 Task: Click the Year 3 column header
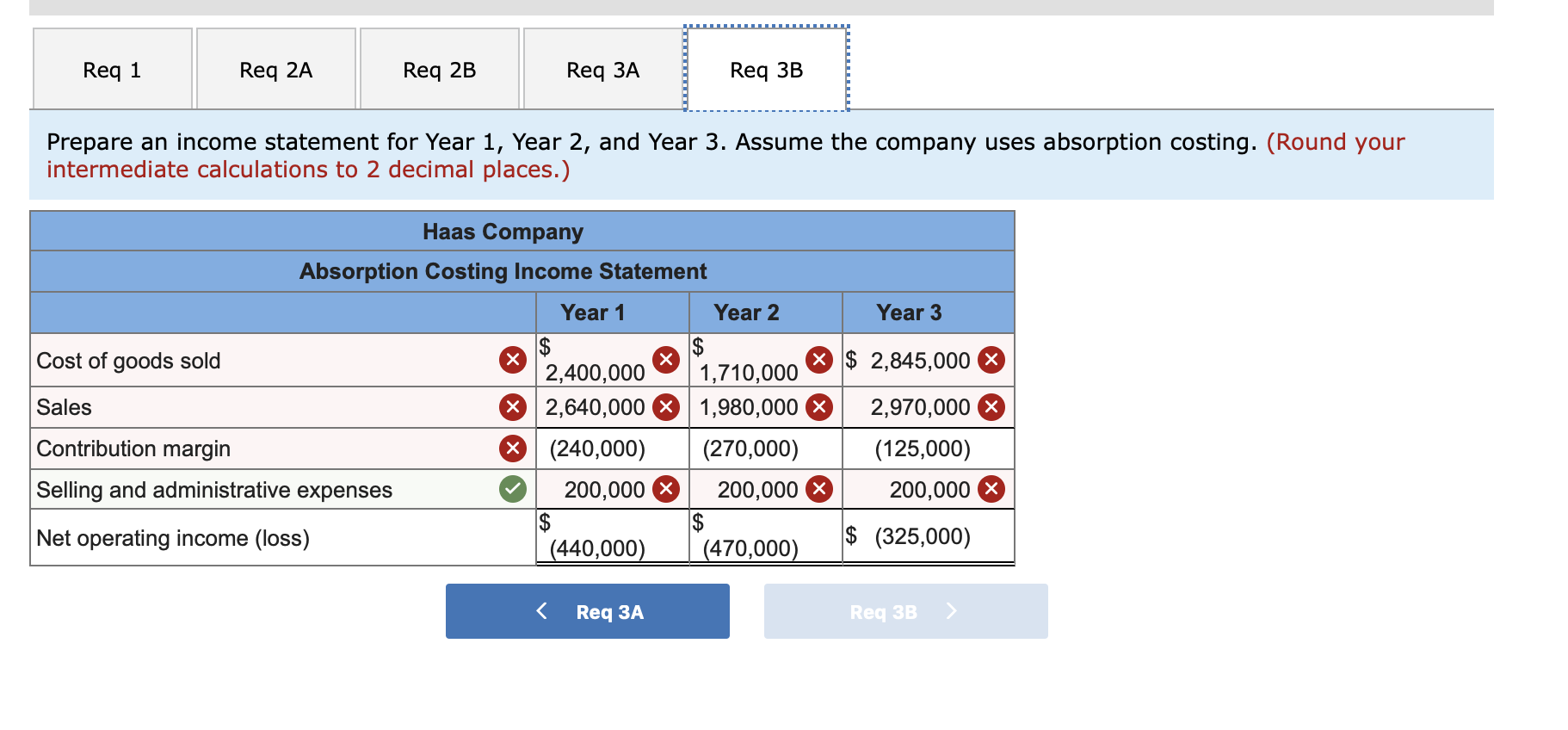[x=909, y=312]
